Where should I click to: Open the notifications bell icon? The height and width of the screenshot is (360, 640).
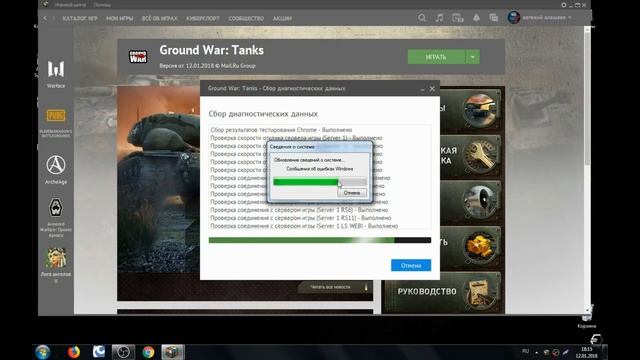(x=476, y=18)
